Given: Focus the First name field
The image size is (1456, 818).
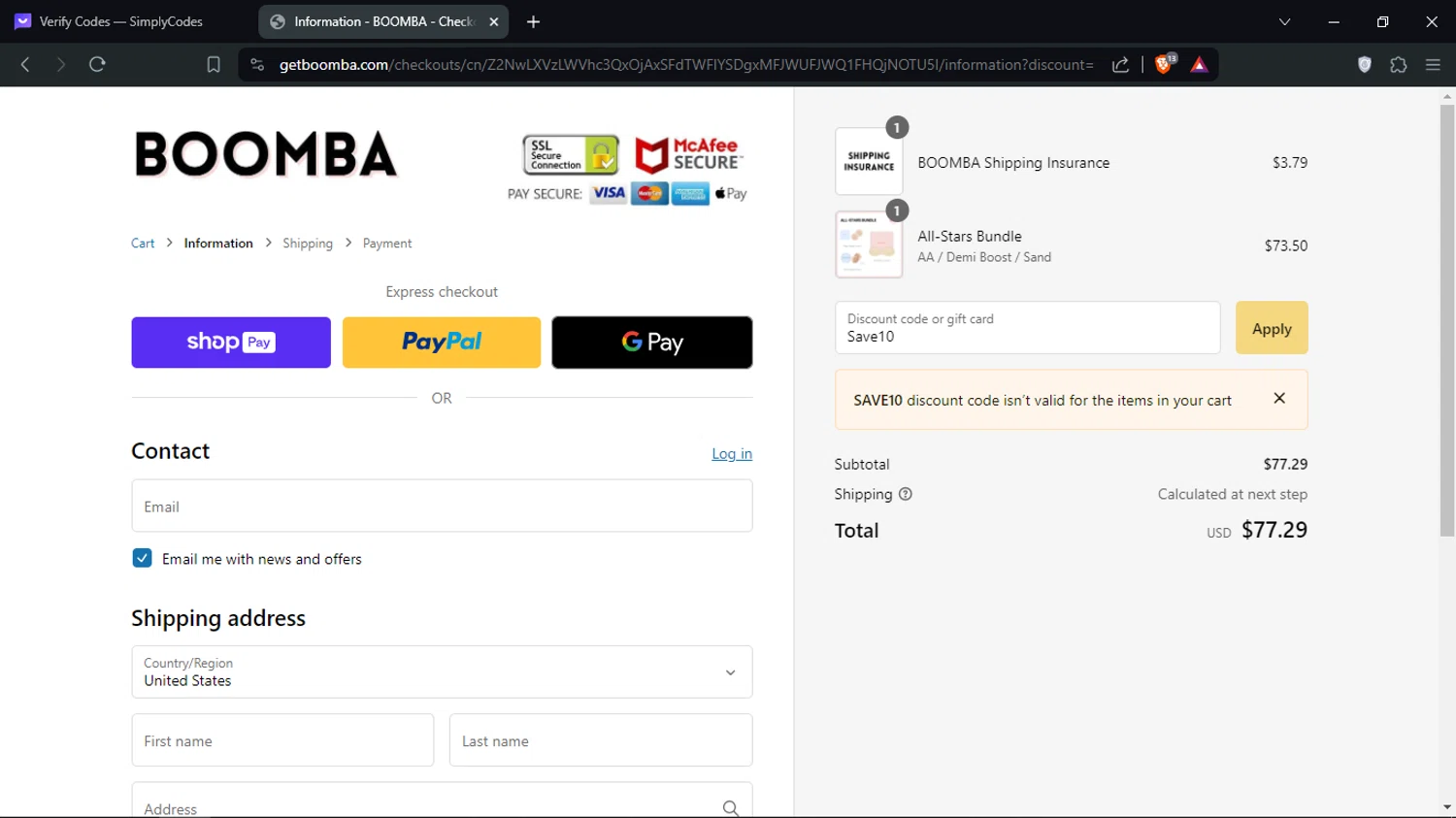Looking at the screenshot, I should (x=282, y=740).
